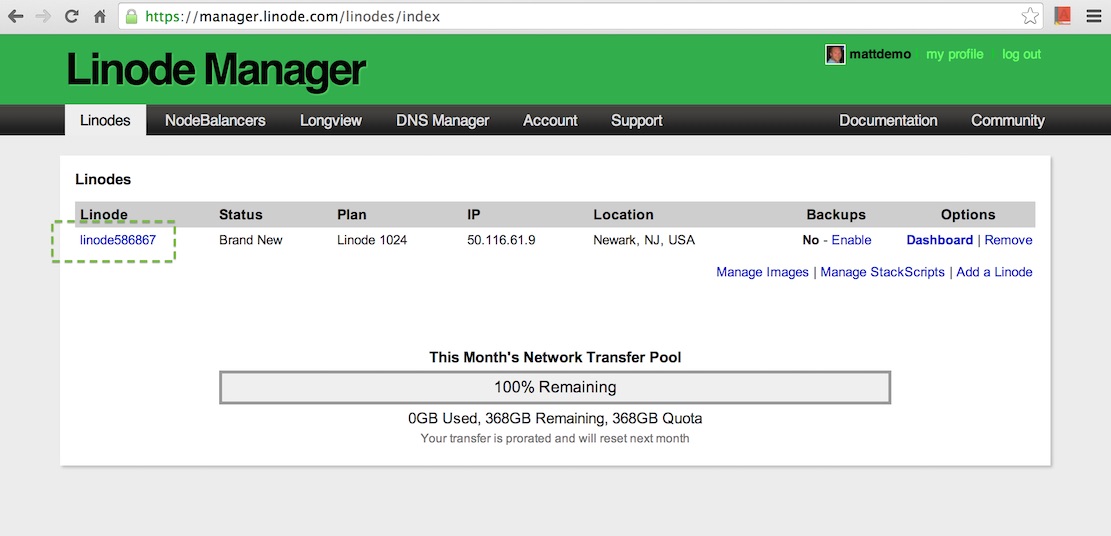
Task: Click the Linodes section heading
Action: [x=103, y=179]
